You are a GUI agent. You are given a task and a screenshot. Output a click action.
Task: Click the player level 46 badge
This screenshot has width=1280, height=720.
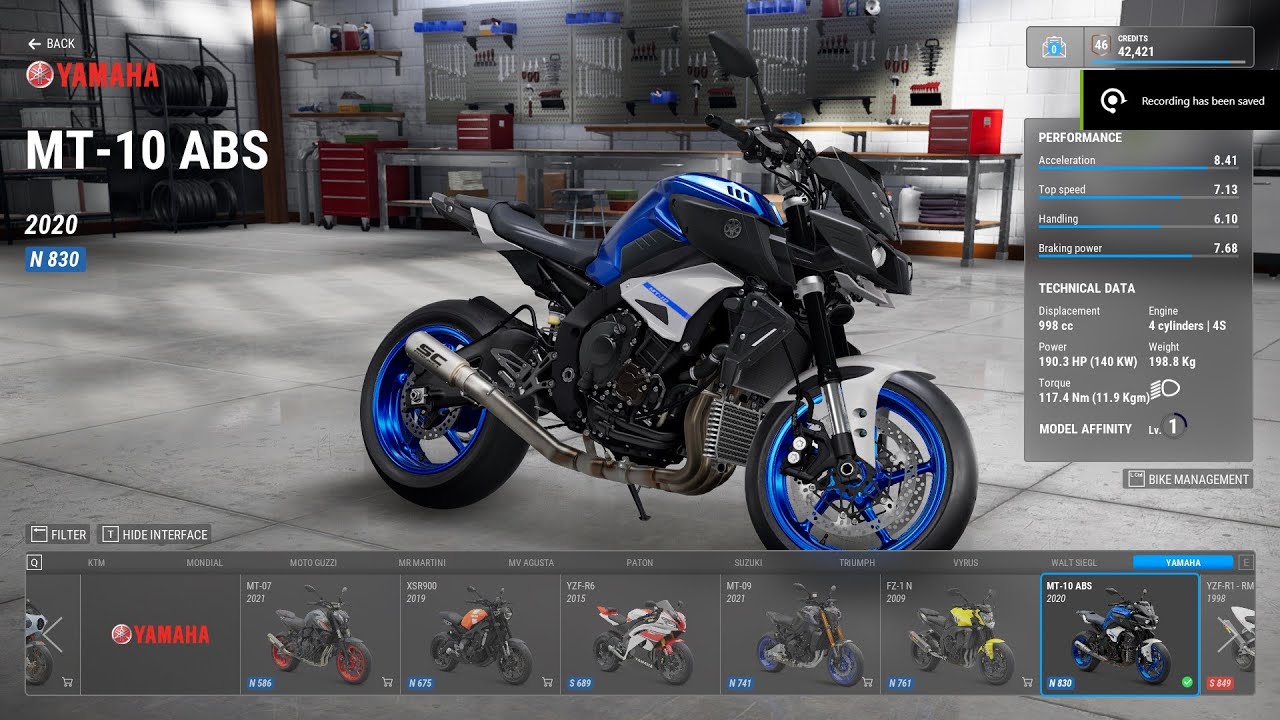pos(1101,46)
